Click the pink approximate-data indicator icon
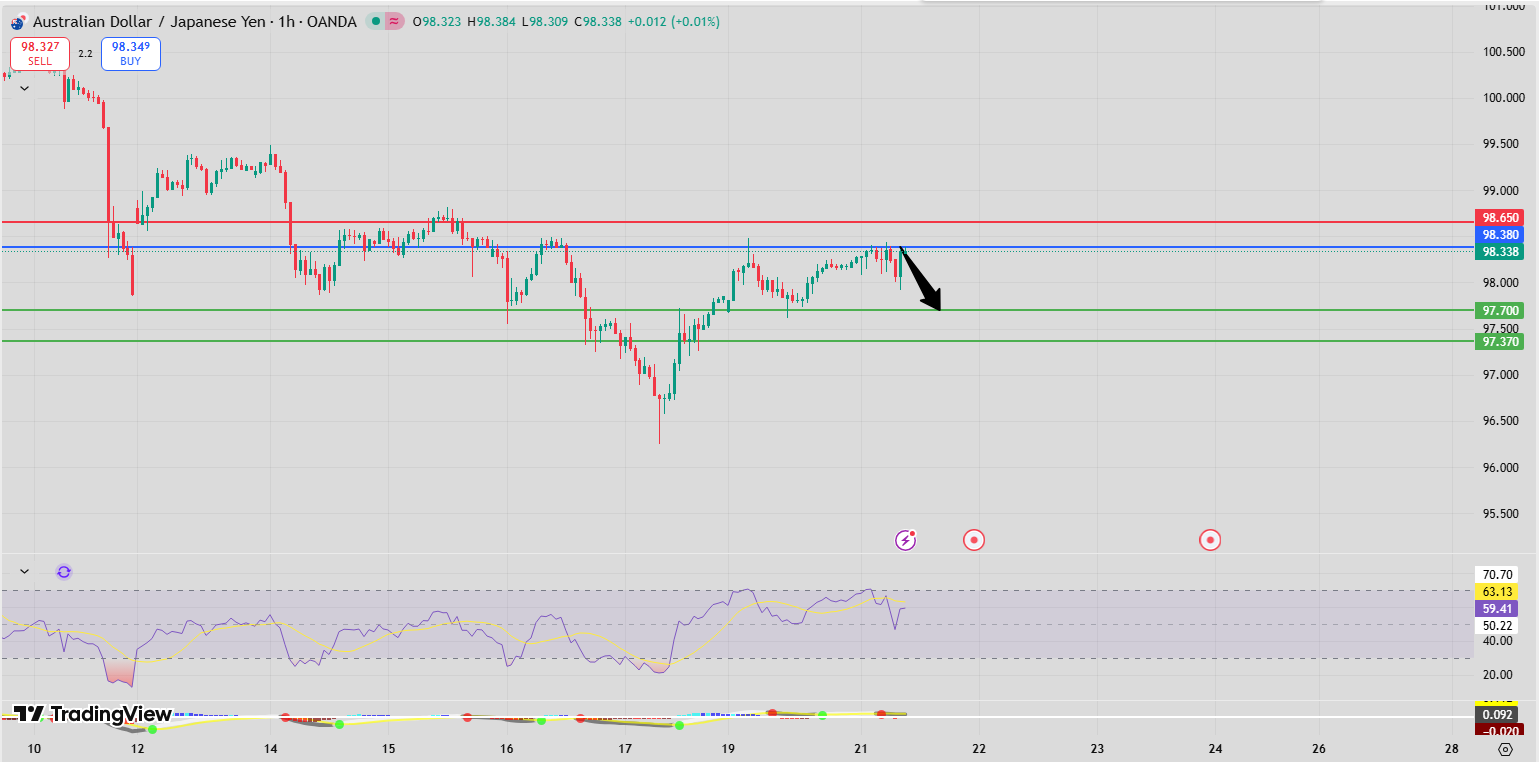The width and height of the screenshot is (1539, 762). [x=394, y=21]
